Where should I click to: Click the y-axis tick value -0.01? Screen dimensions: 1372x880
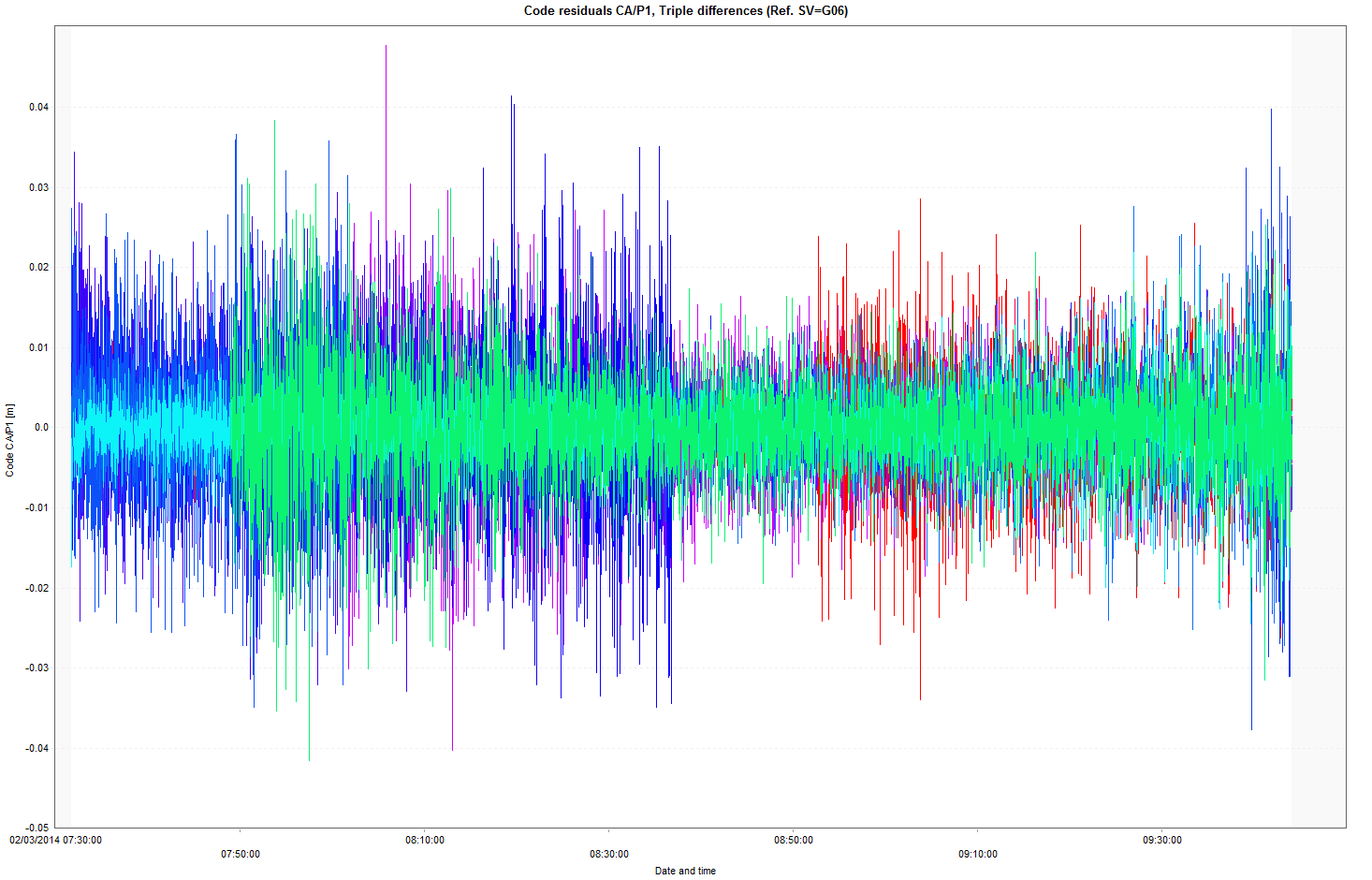tap(36, 507)
